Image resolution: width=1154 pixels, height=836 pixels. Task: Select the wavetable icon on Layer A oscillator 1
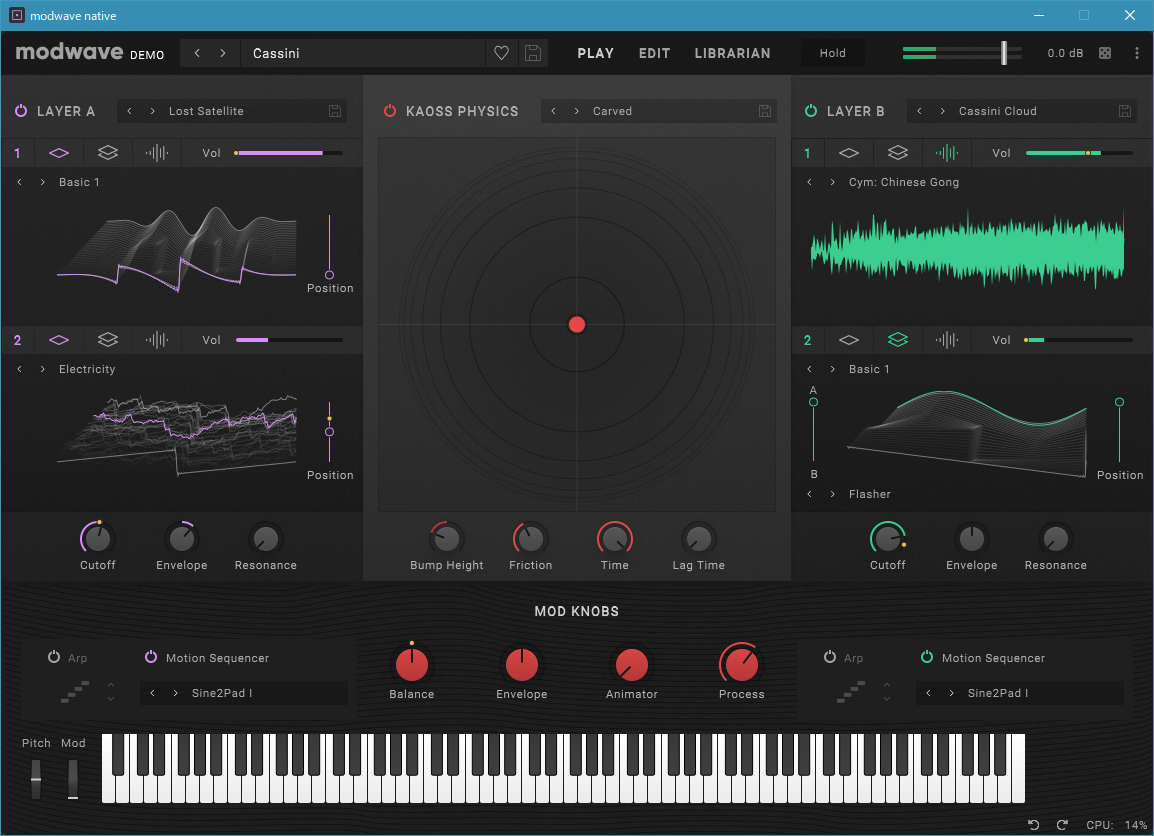tap(57, 152)
